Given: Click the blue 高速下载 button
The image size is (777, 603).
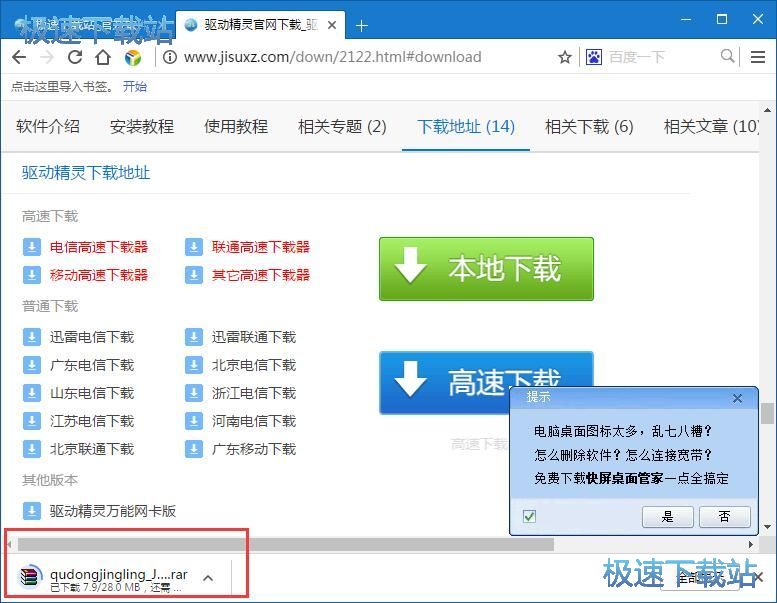Looking at the screenshot, I should [x=486, y=382].
